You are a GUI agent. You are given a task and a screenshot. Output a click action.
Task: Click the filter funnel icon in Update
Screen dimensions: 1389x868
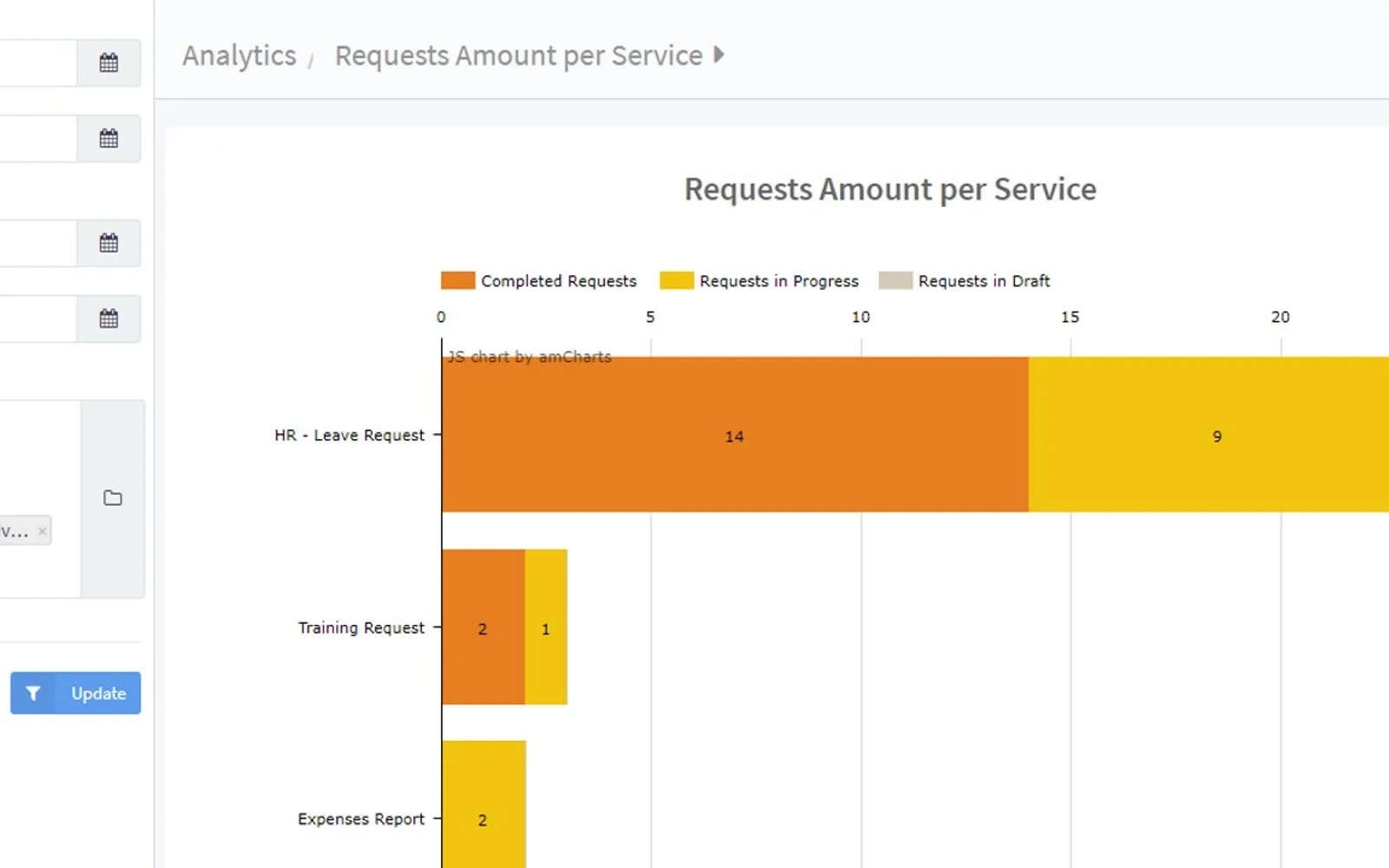pyautogui.click(x=33, y=693)
